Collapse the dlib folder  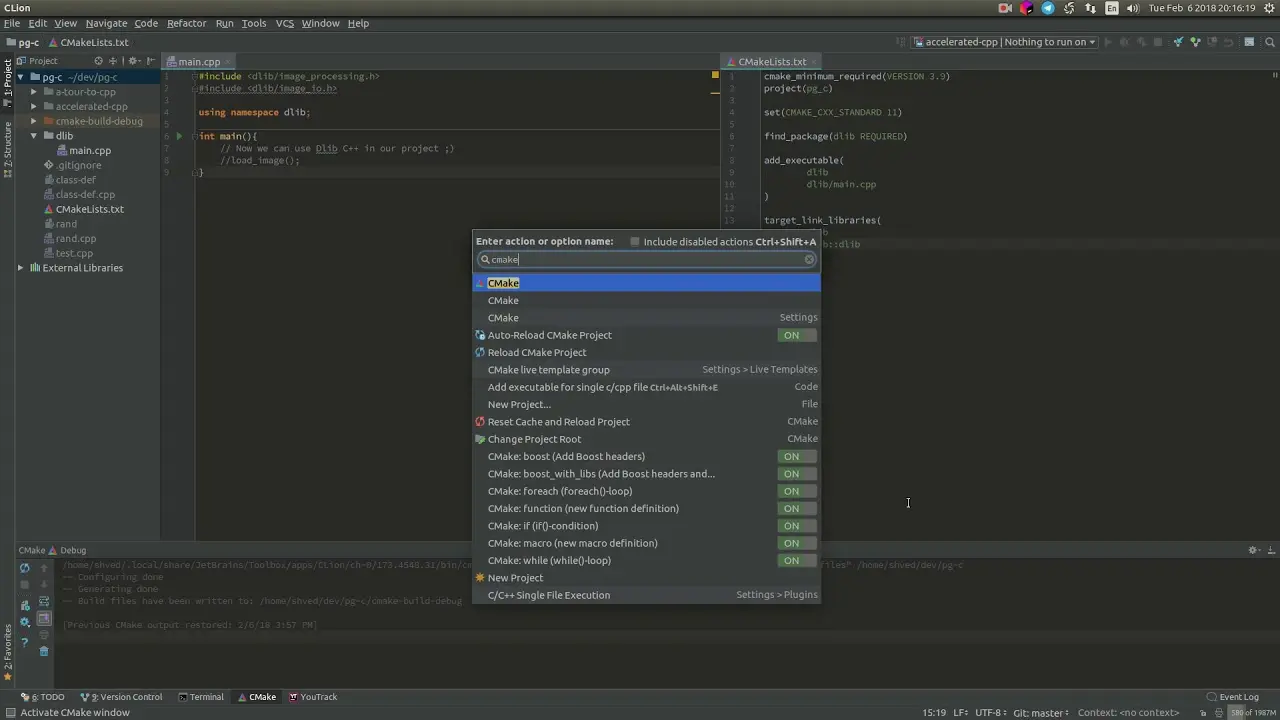[34, 136]
